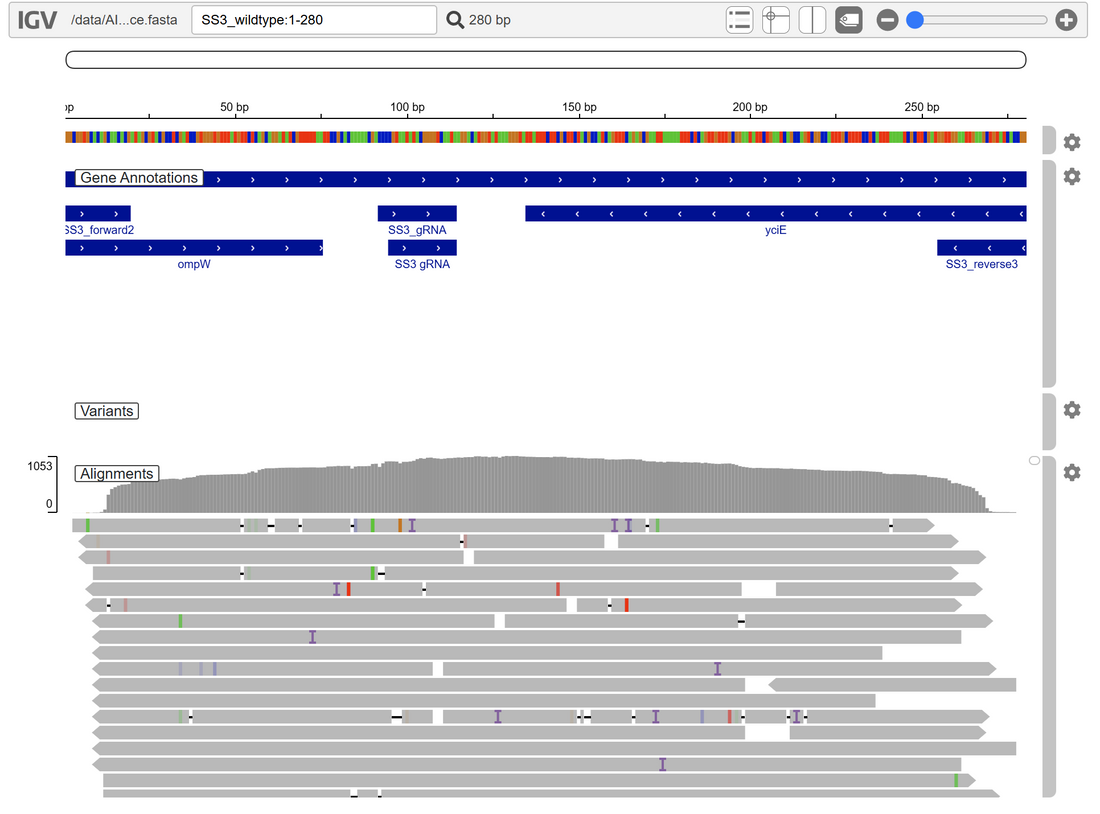Toggle the center line display
1100x814 pixels.
pyautogui.click(x=811, y=19)
